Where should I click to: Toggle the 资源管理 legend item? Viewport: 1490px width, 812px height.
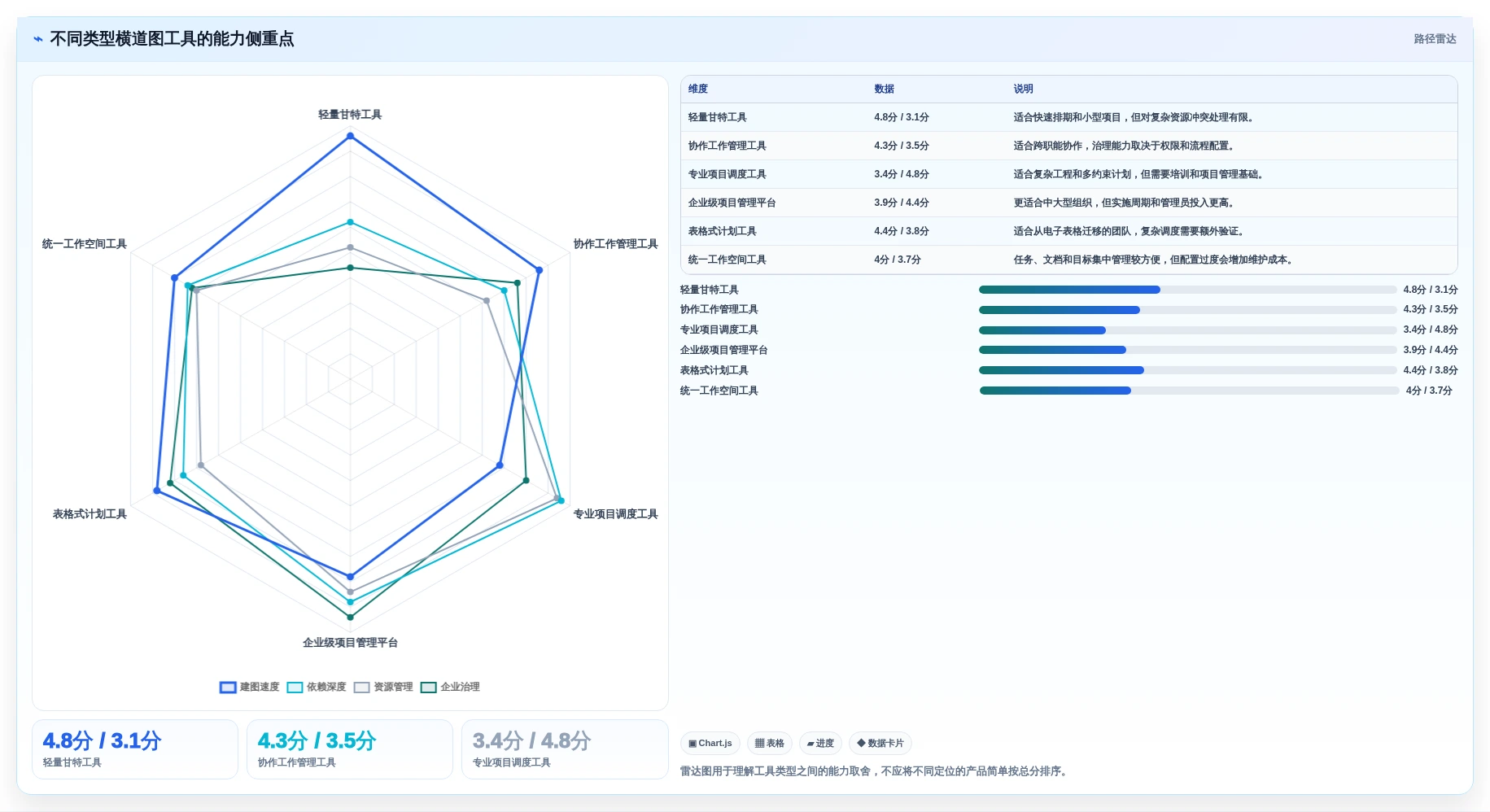(383, 687)
